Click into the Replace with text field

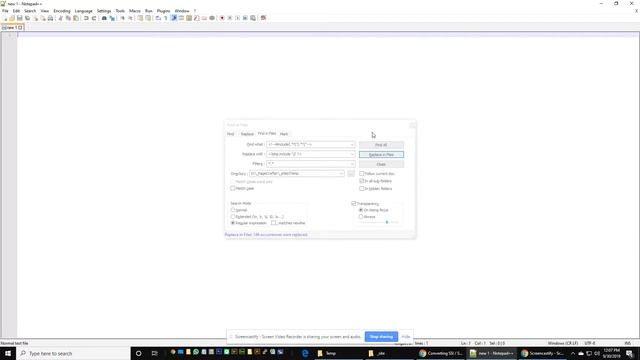(311, 154)
